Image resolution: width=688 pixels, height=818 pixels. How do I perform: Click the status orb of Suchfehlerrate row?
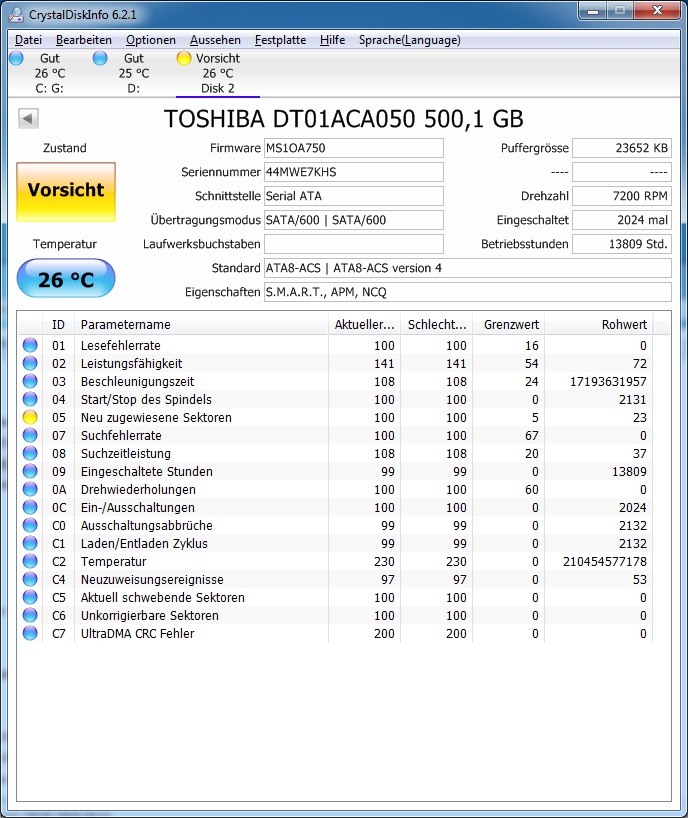[30, 435]
